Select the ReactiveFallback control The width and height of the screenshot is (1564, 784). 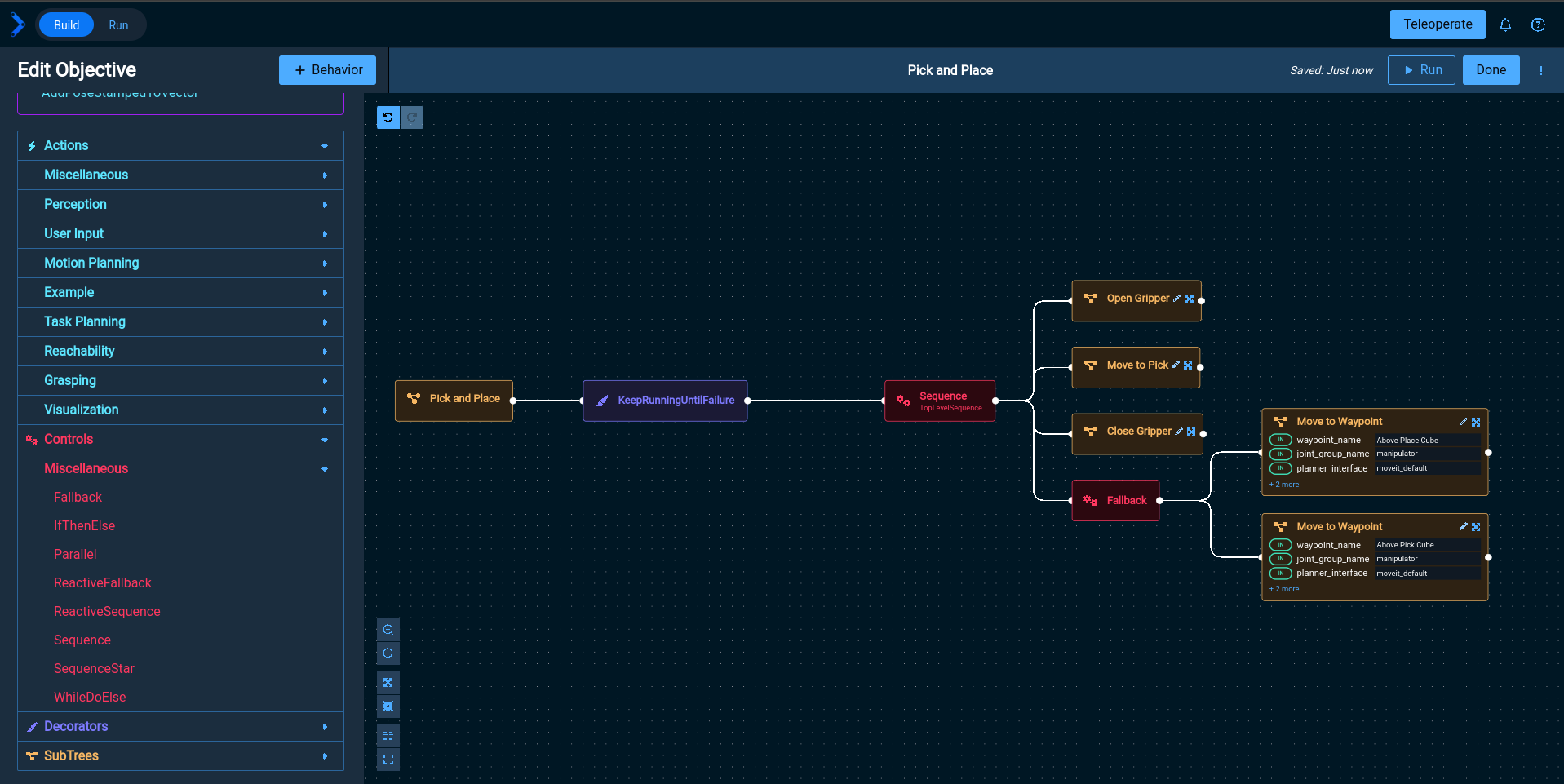point(103,583)
